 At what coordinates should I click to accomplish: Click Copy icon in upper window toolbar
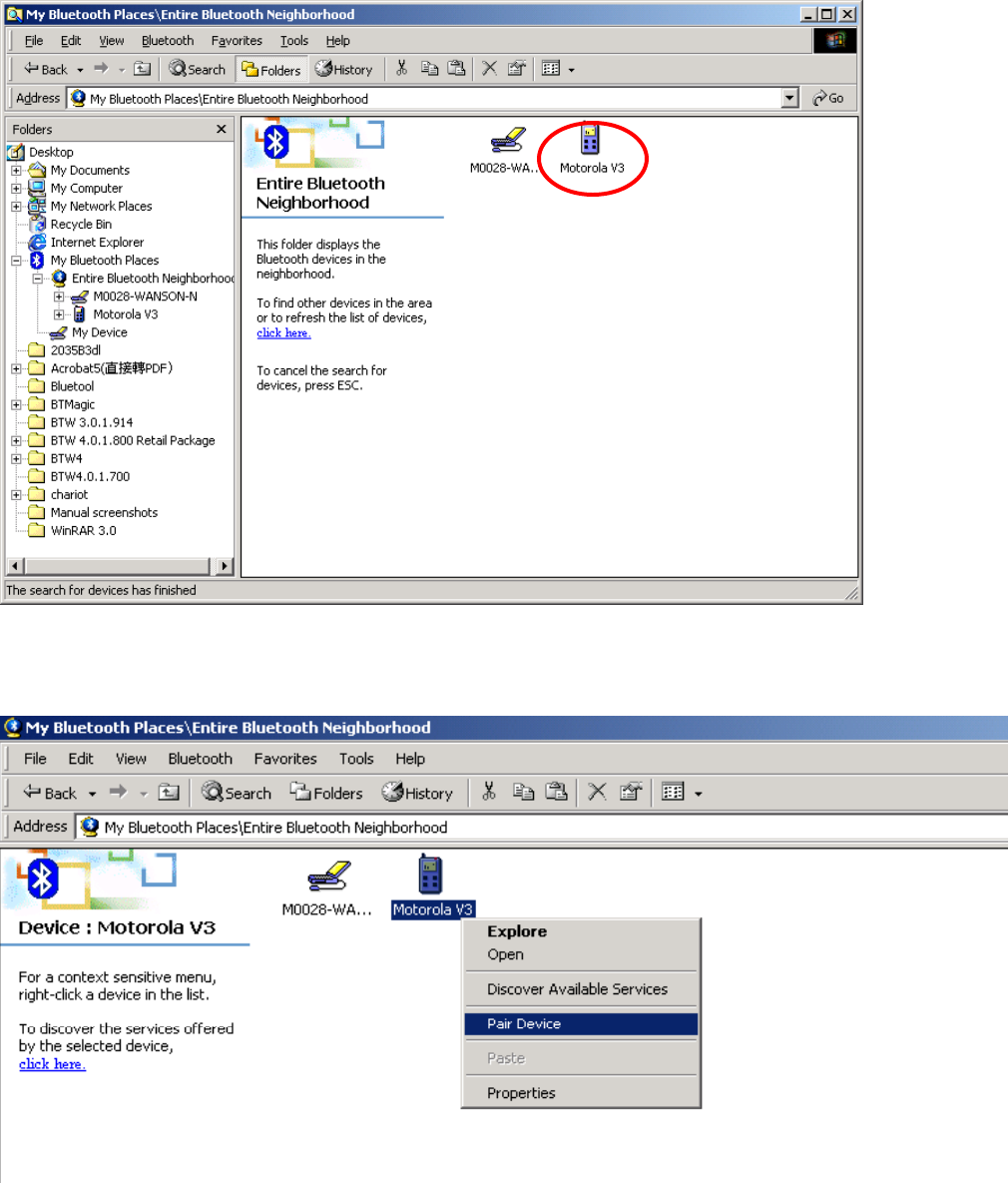pos(429,69)
